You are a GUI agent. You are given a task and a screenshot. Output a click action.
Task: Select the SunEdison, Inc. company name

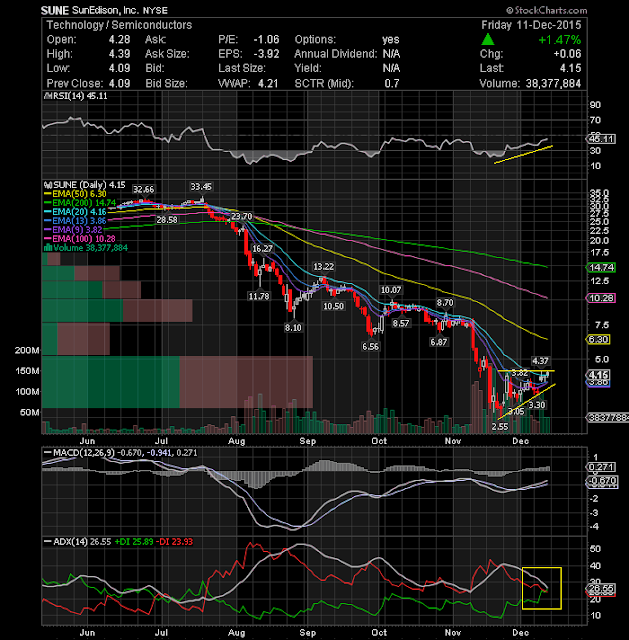coord(105,10)
